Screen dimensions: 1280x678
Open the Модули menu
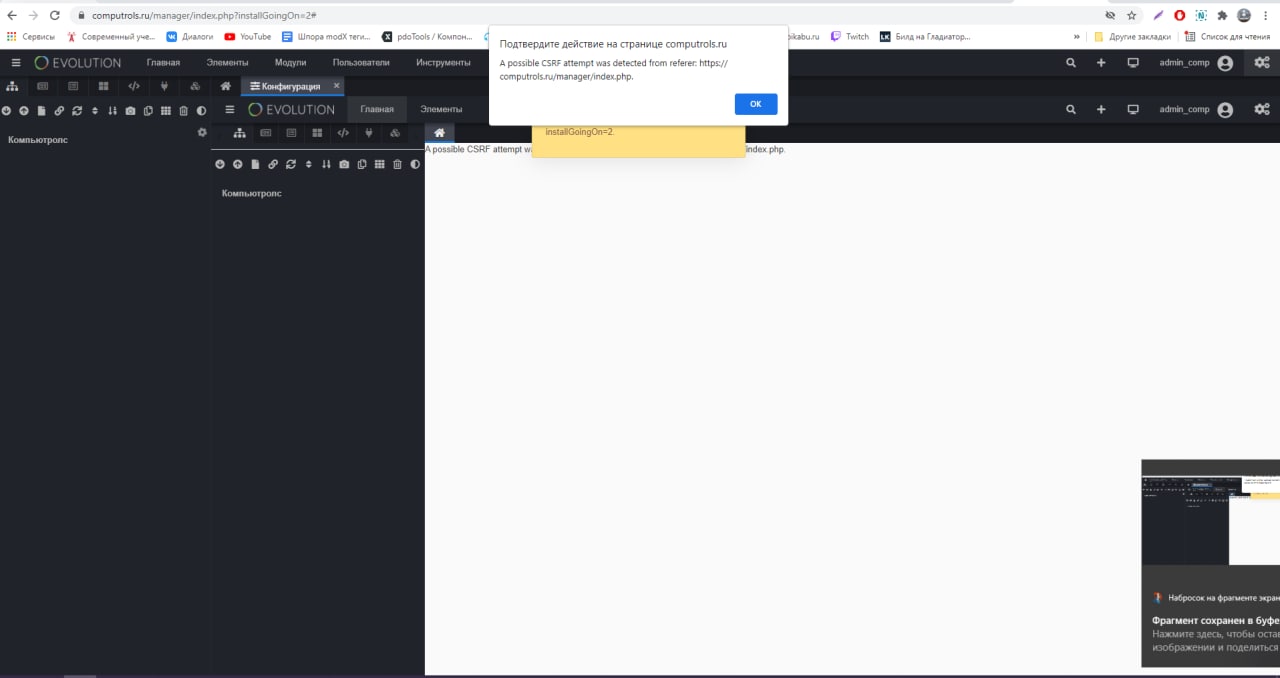point(290,62)
